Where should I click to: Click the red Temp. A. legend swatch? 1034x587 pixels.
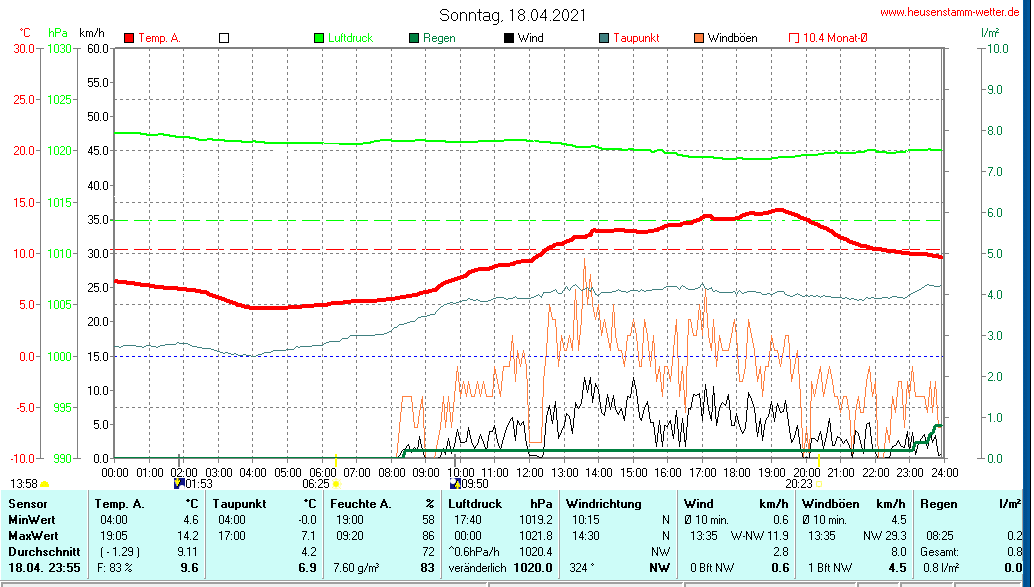click(129, 38)
